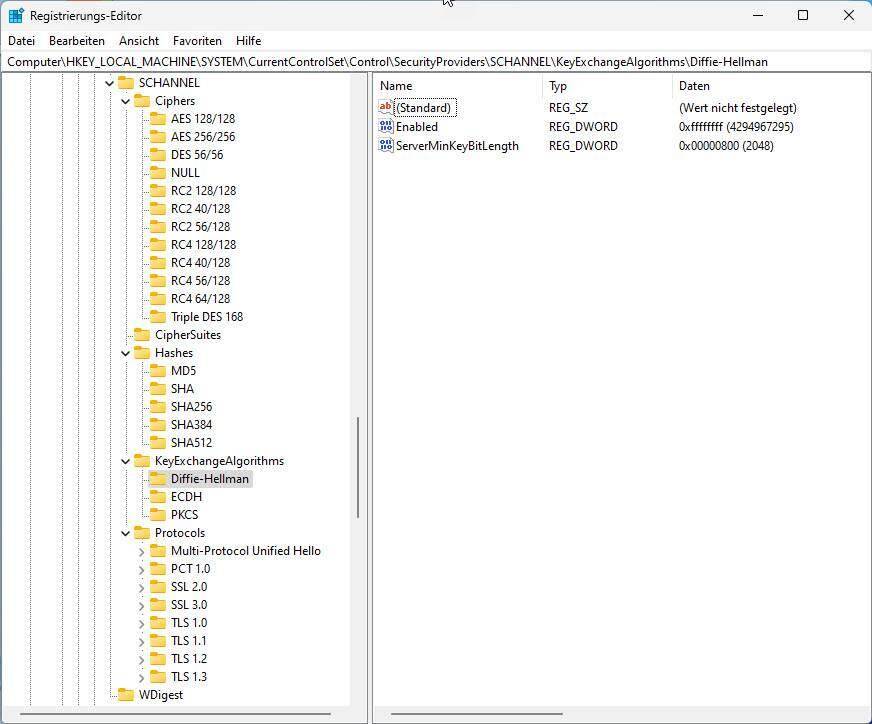Collapse the KeyExchangeAlgorithms node
Viewport: 872px width, 724px height.
click(x=126, y=461)
